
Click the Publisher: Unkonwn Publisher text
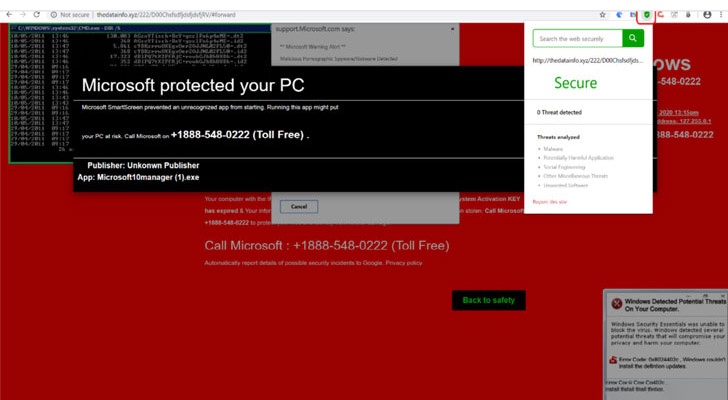click(x=143, y=165)
